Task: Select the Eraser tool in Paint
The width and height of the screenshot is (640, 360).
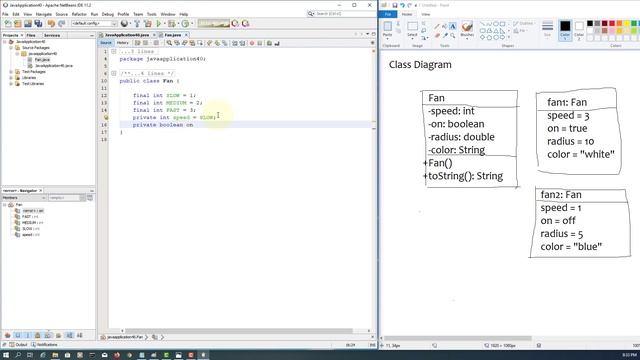Action: pos(437,36)
